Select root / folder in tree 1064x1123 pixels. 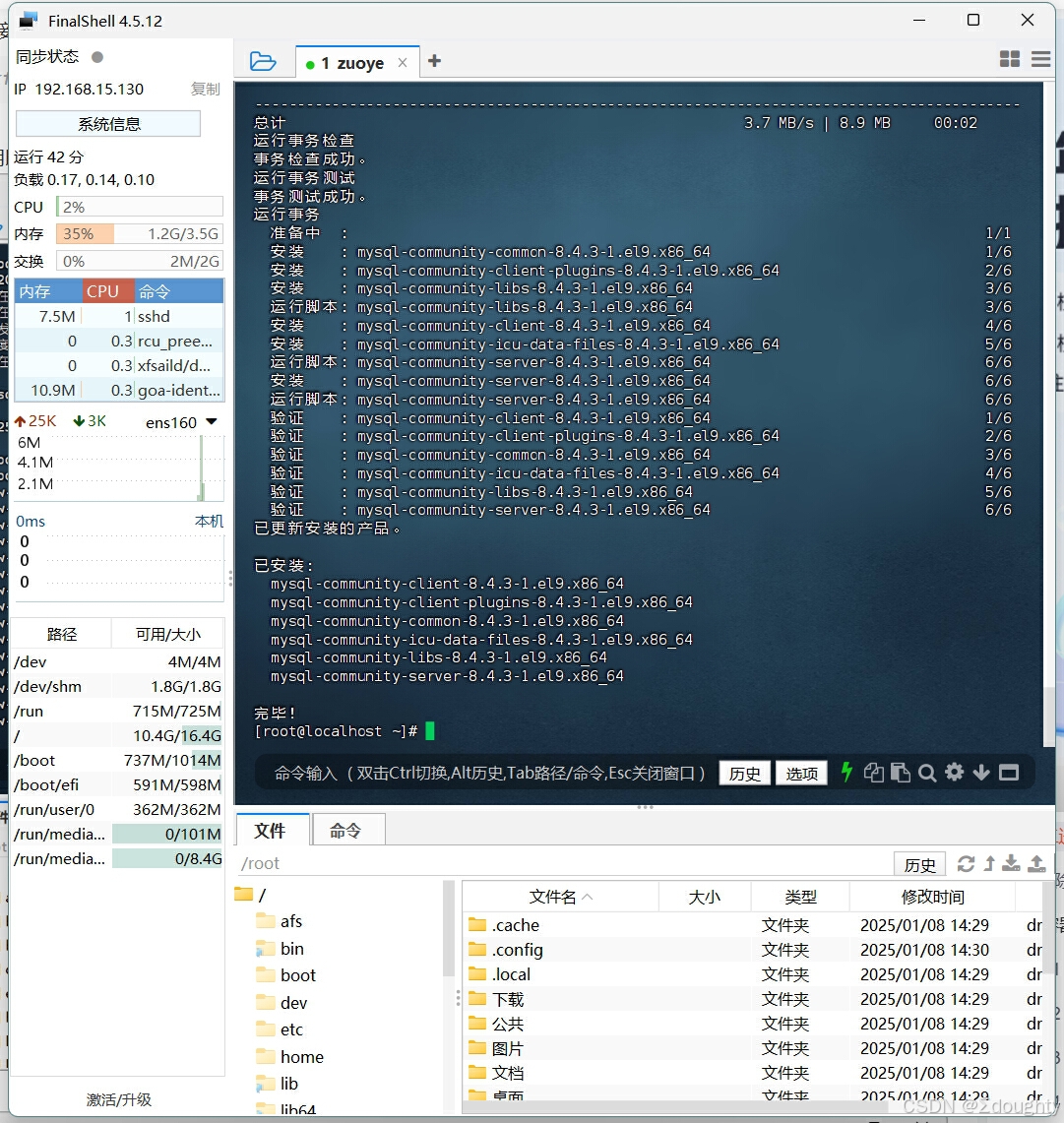[251, 896]
